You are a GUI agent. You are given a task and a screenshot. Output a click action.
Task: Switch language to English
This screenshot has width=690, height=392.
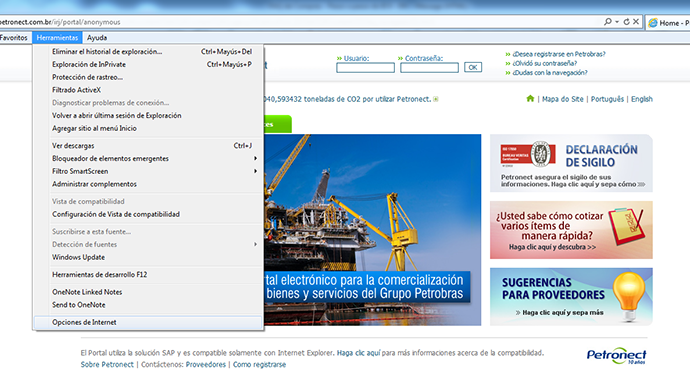click(642, 99)
